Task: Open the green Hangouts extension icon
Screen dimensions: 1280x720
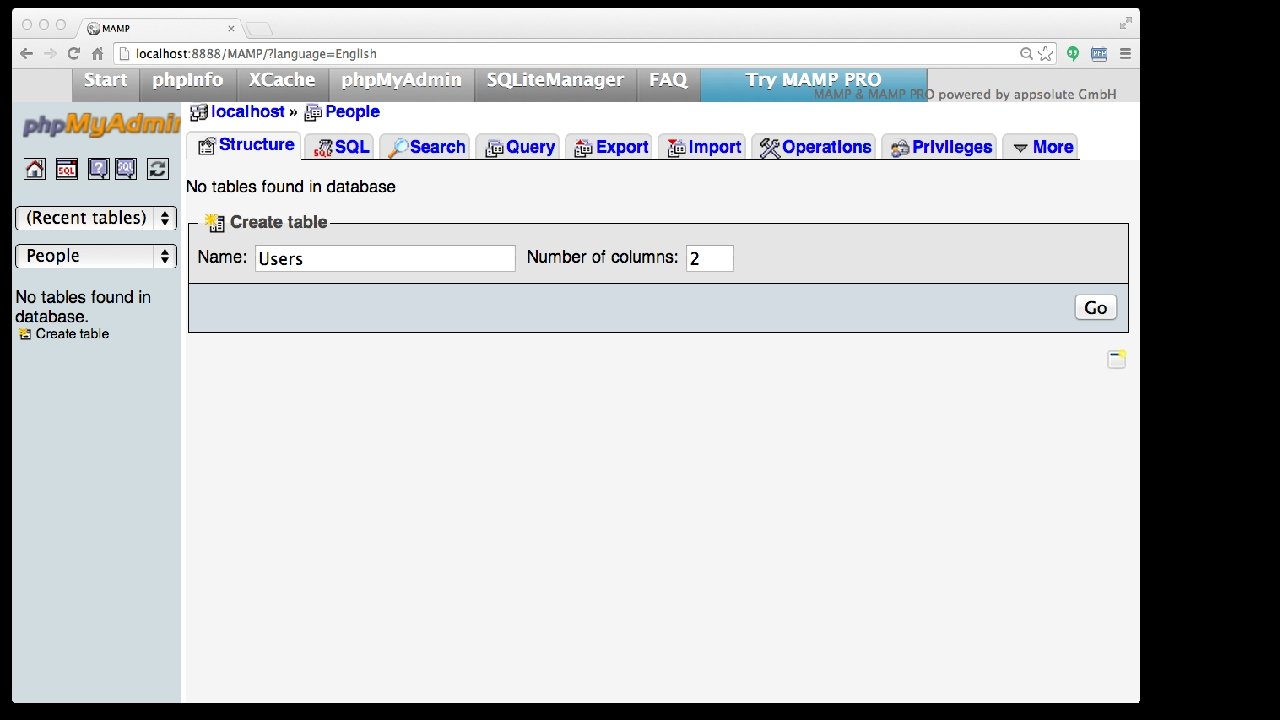Action: click(x=1073, y=53)
